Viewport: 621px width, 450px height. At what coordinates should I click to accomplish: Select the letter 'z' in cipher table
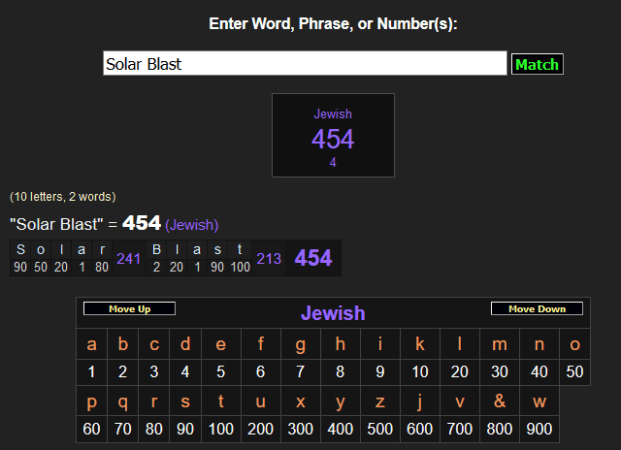point(380,402)
